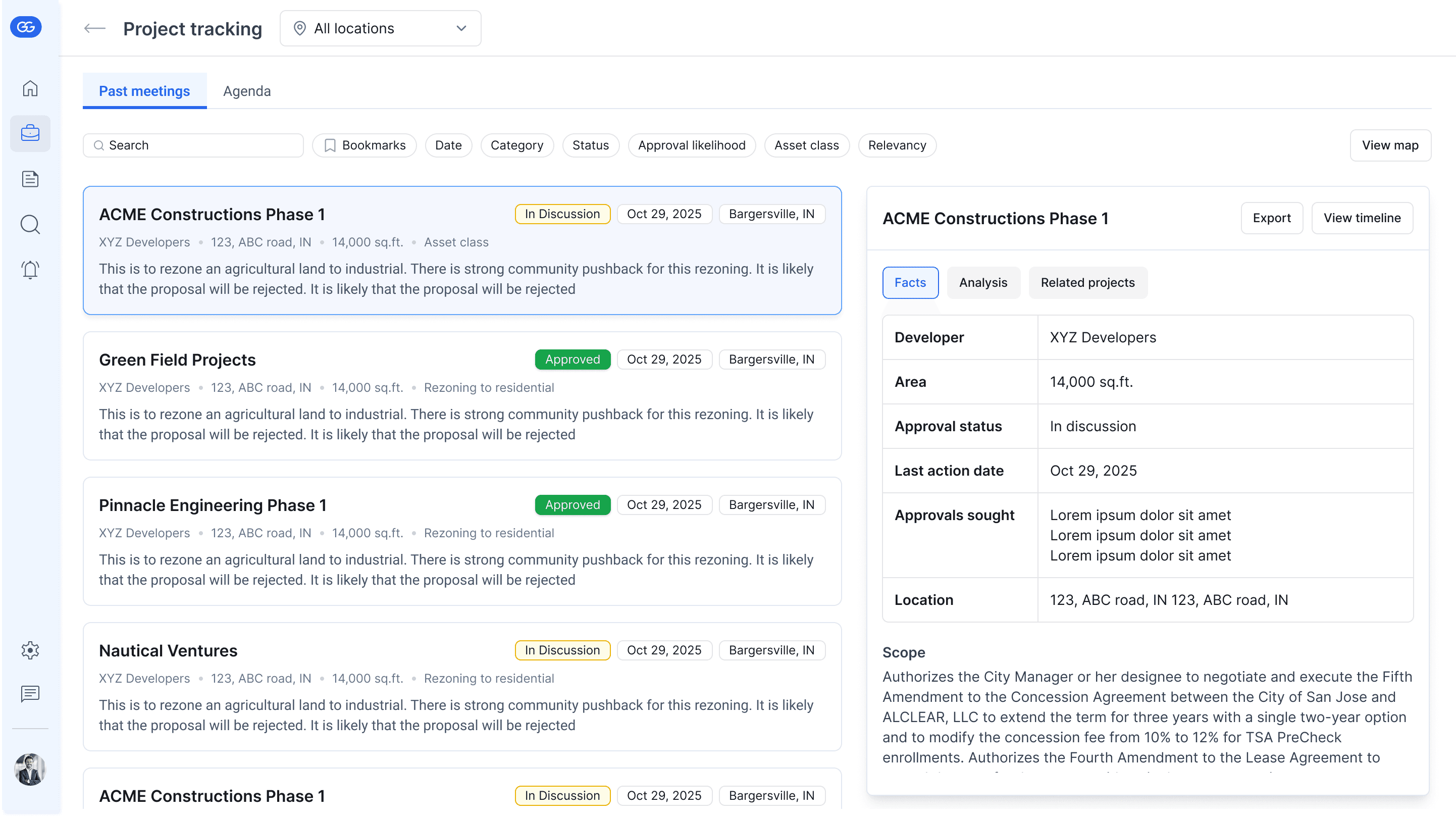Open the chat feedback icon
The width and height of the screenshot is (1456, 818).
30,694
